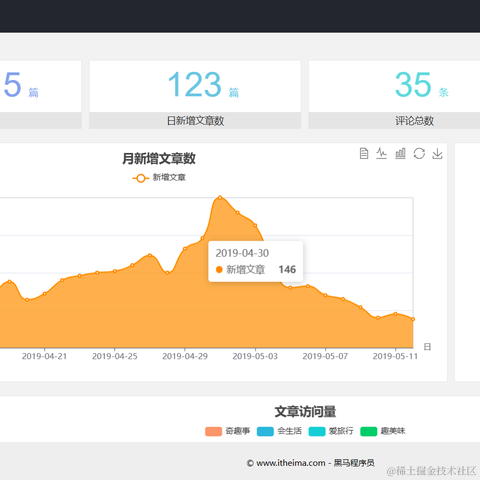Click the 123 daily new articles value

(195, 85)
